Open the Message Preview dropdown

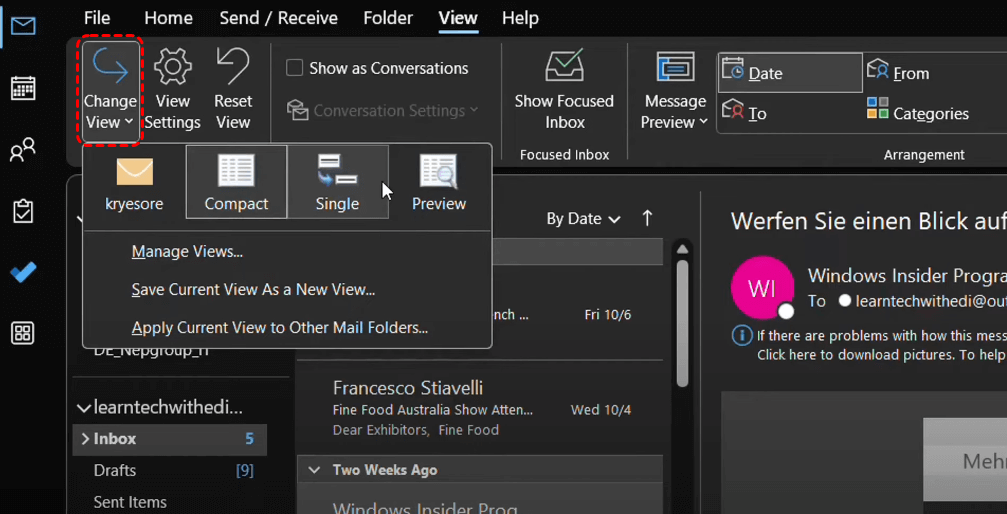tap(675, 90)
